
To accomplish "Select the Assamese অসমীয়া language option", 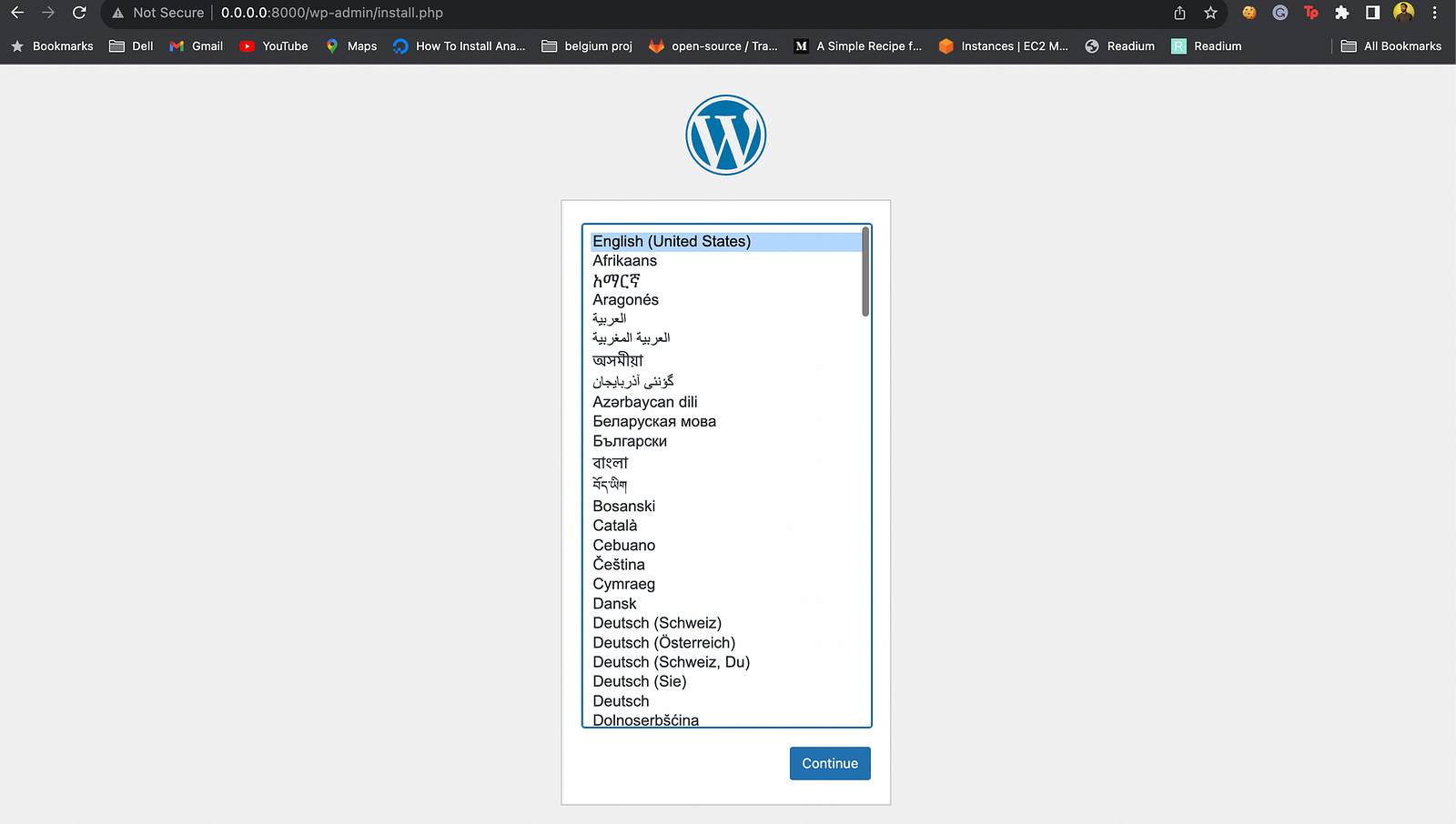I will pyautogui.click(x=725, y=361).
